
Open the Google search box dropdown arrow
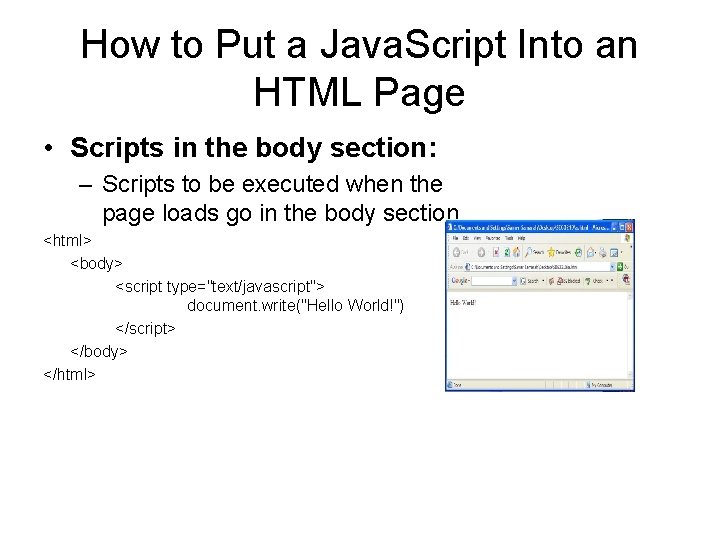pos(514,281)
